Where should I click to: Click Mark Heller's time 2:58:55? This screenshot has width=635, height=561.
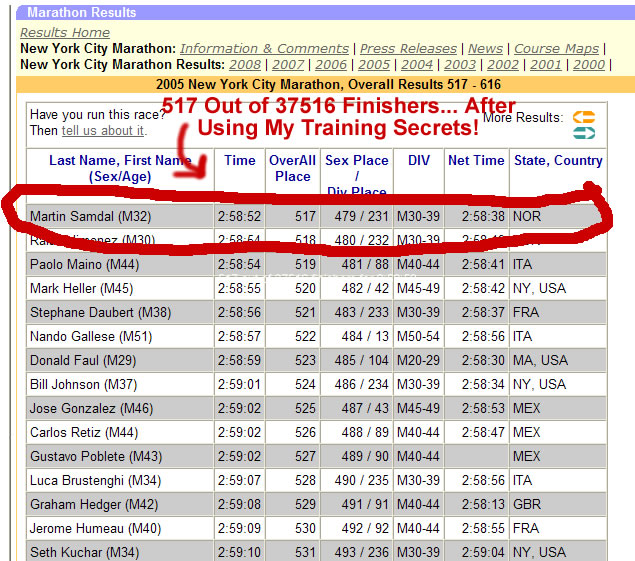(239, 288)
